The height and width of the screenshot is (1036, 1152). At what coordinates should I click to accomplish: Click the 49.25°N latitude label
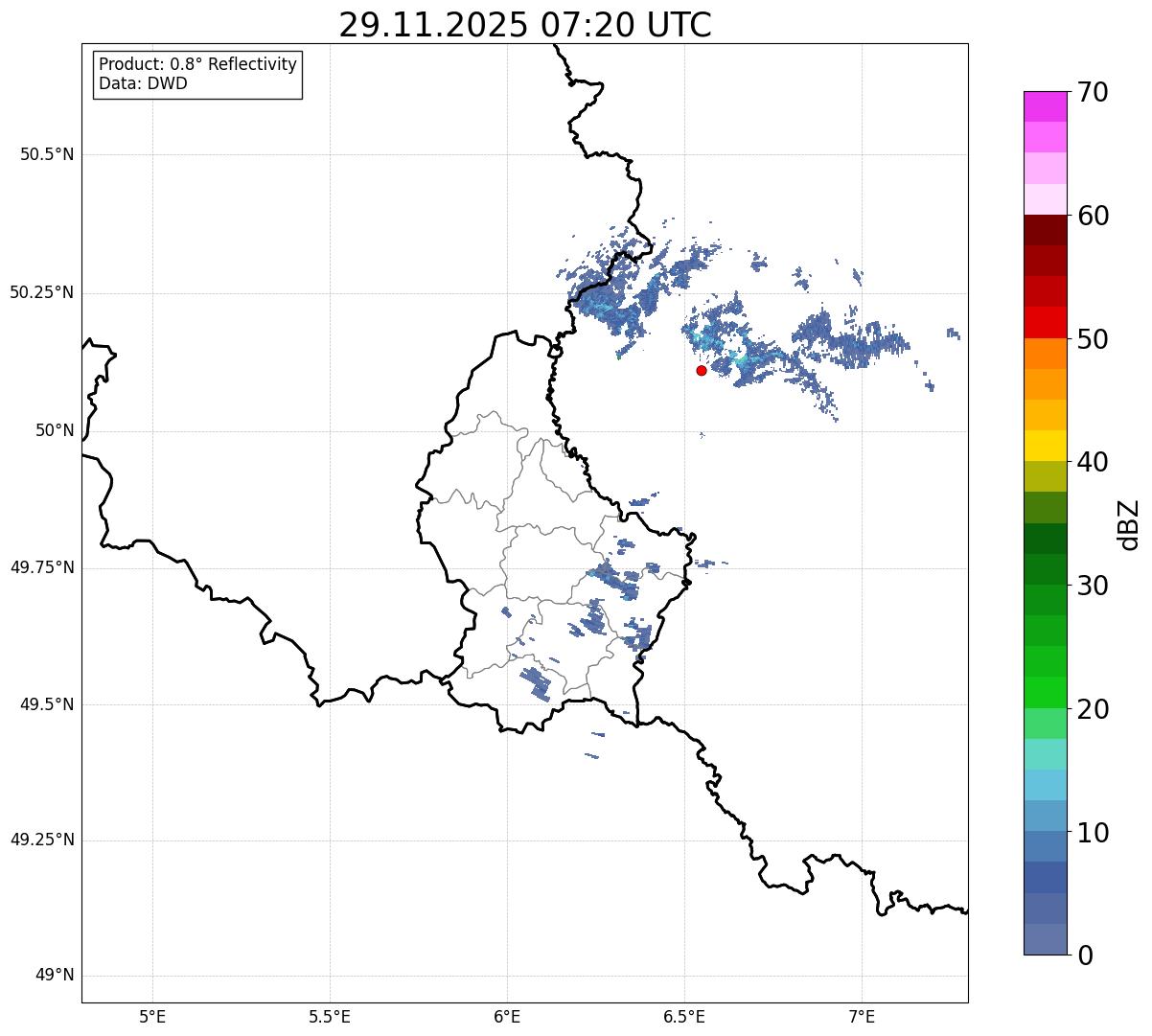[x=42, y=840]
